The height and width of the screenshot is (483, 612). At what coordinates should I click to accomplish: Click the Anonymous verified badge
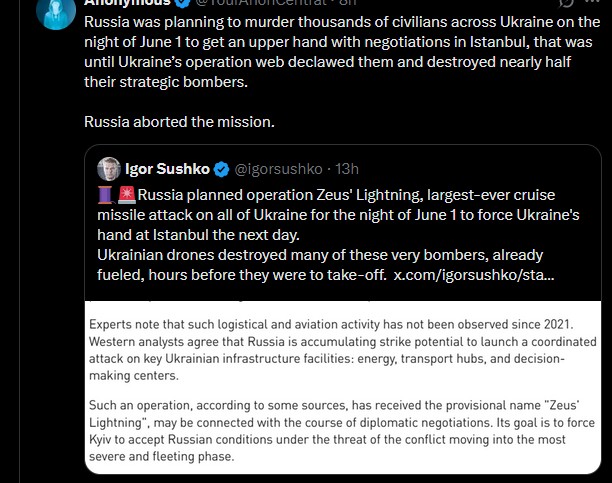pos(183,3)
